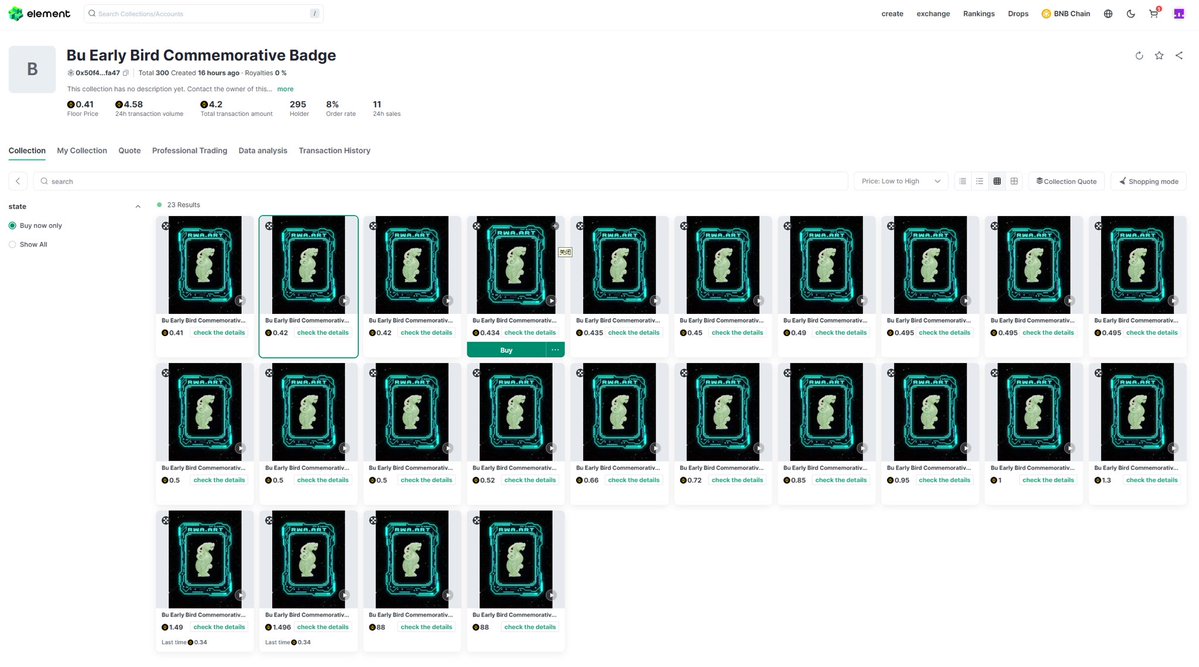The width and height of the screenshot is (1199, 667).
Task: Click the green Buy button
Action: [x=506, y=350]
